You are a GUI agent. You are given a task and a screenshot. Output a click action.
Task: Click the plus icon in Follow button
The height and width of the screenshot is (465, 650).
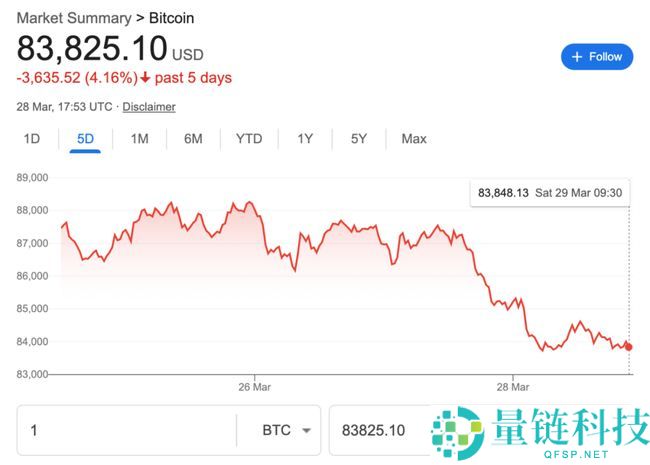[x=577, y=57]
